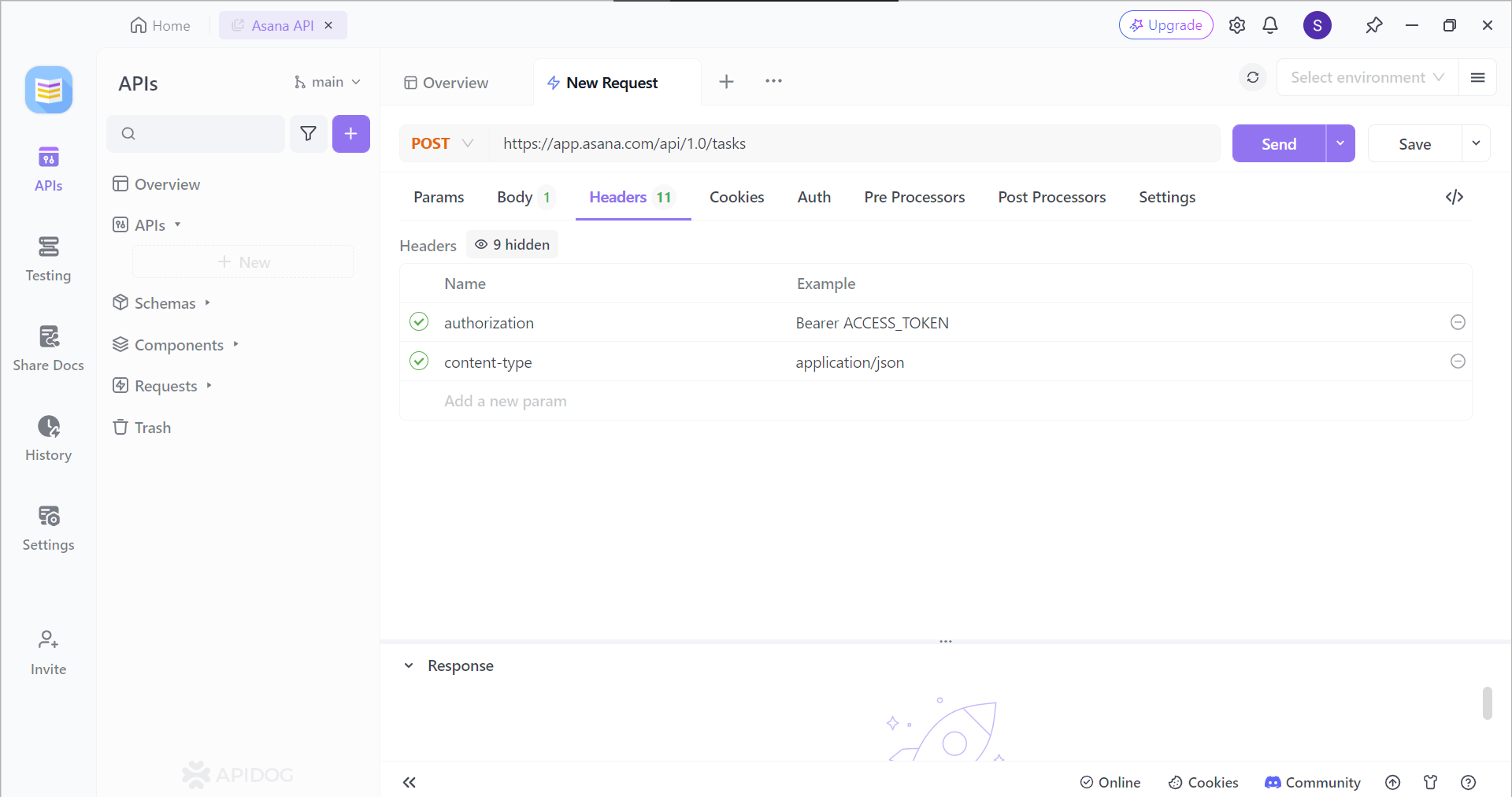Toggle the content-type header checkmark
Viewport: 1512px width, 797px height.
point(418,361)
